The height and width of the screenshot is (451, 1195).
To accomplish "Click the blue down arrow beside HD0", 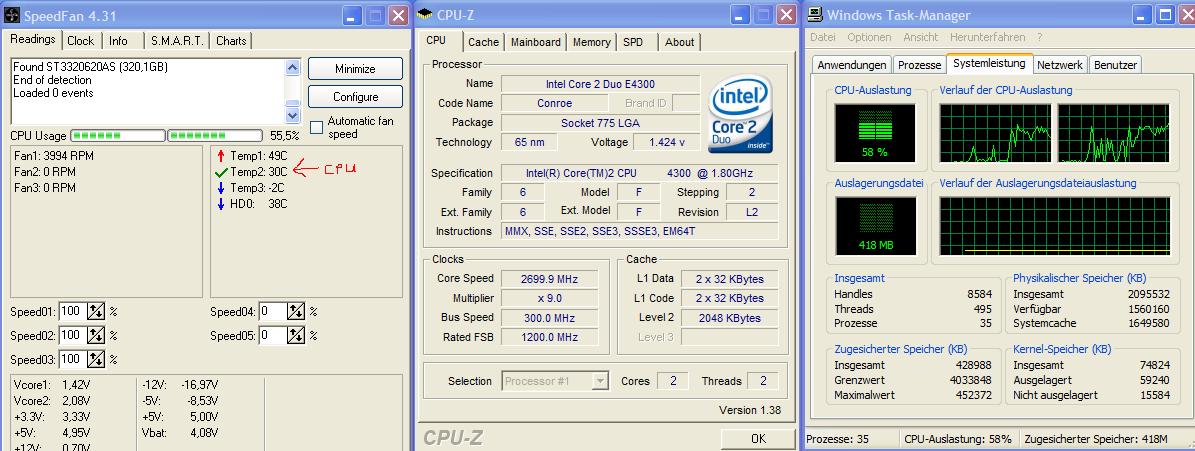I will (221, 204).
